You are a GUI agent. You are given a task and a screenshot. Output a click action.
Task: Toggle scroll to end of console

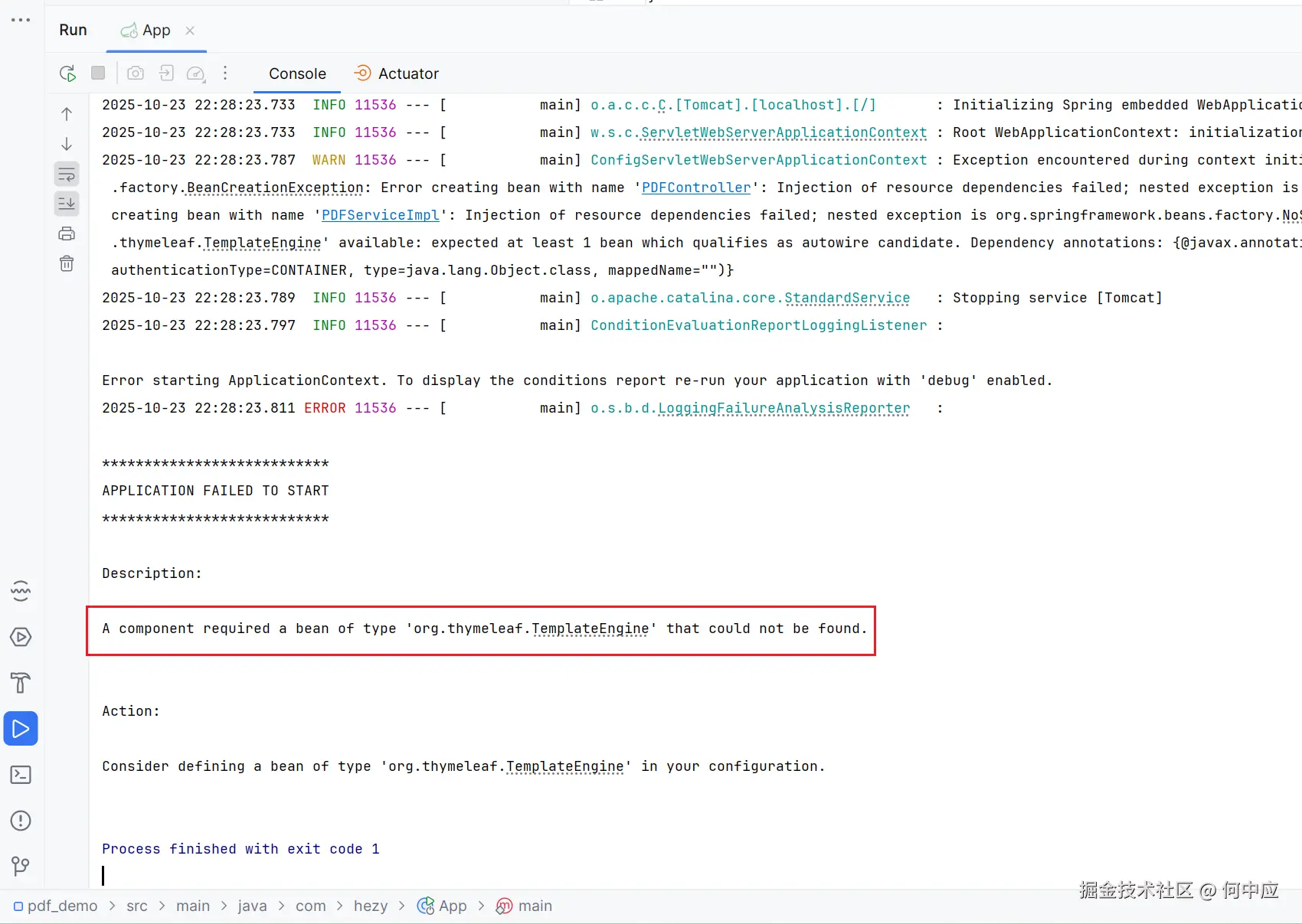pos(67,204)
